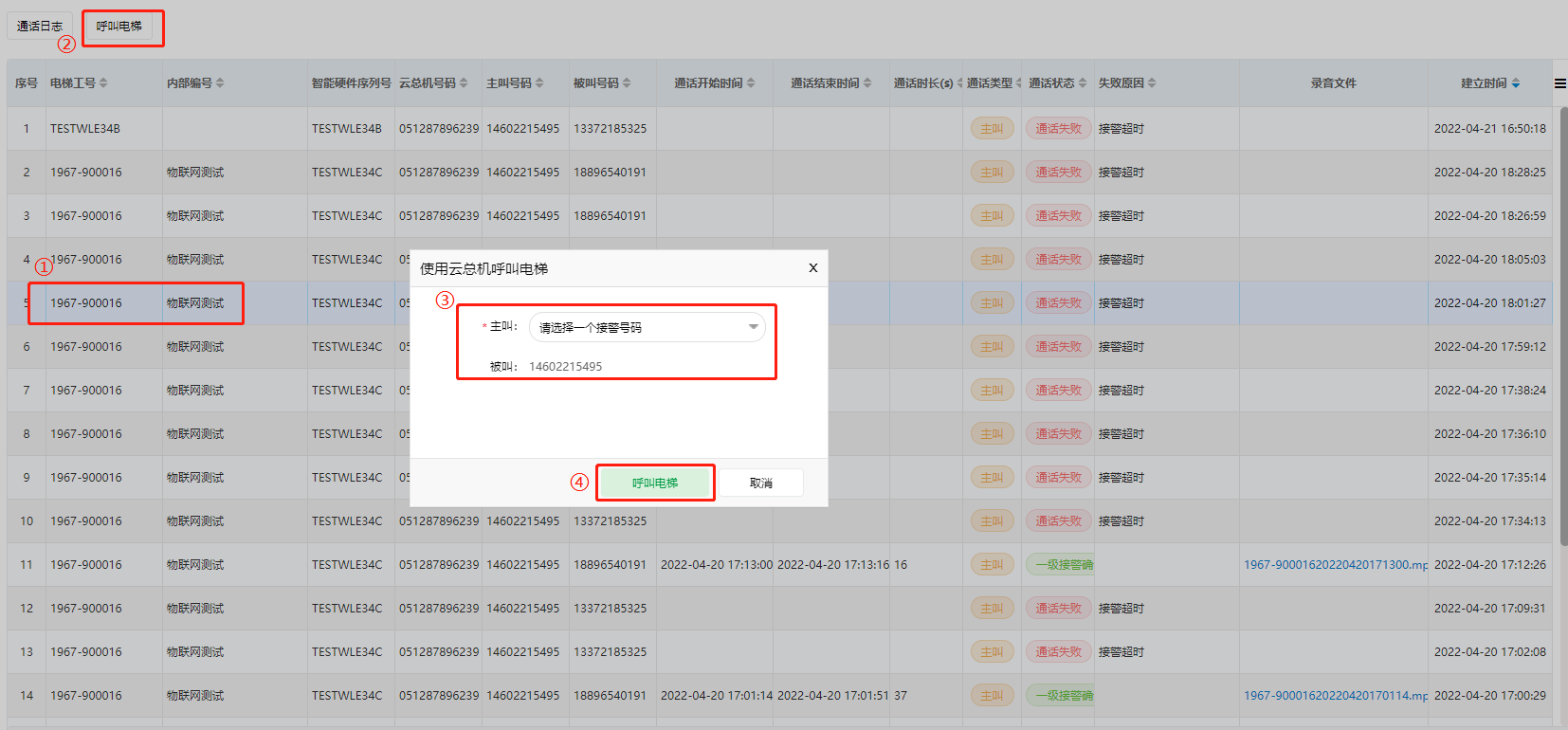Close the 使用云总机呼叫电梯 dialog
The image size is (1568, 730).
tap(812, 268)
